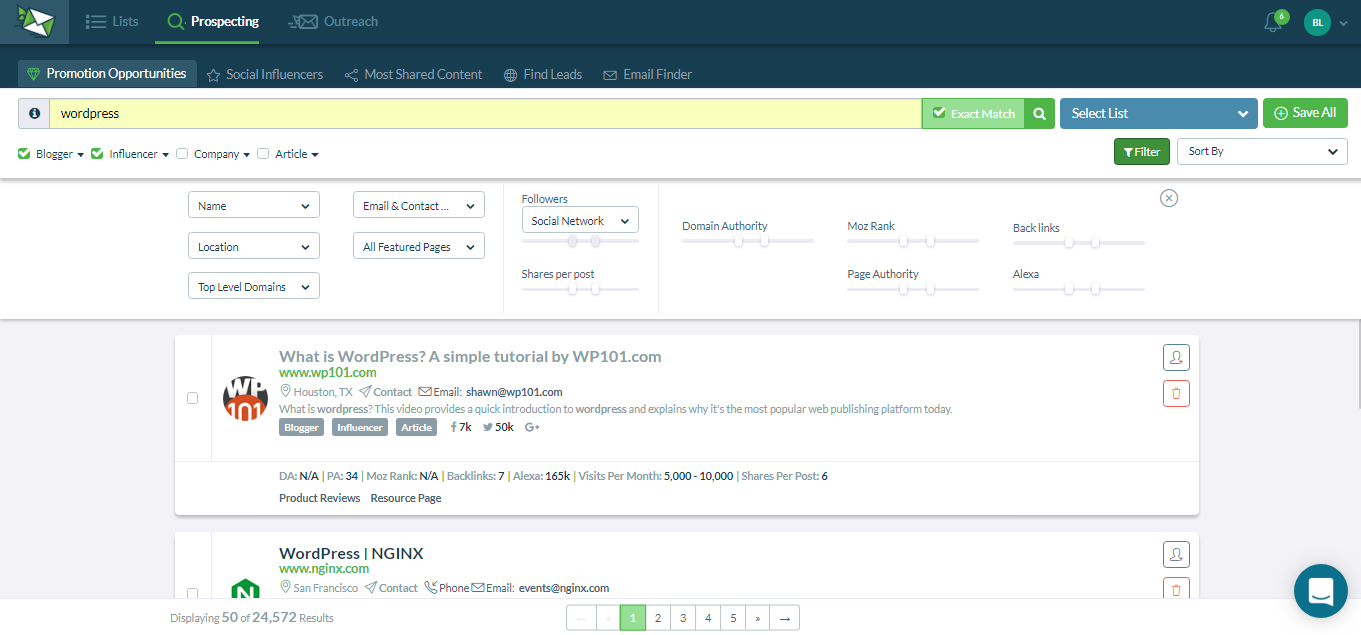Open the Prospecting tab

pos(213,21)
